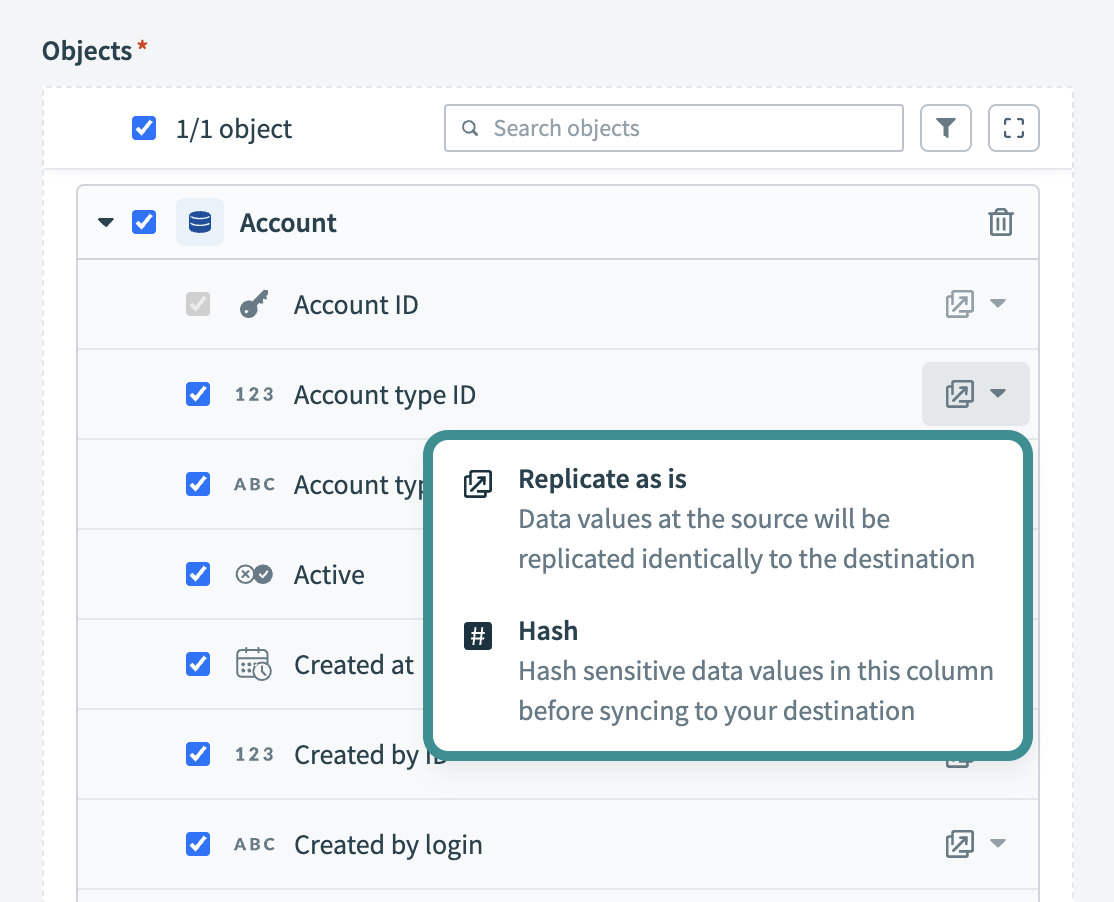Uncheck the Active field checkbox
Image resolution: width=1114 pixels, height=902 pixels.
pyautogui.click(x=197, y=574)
